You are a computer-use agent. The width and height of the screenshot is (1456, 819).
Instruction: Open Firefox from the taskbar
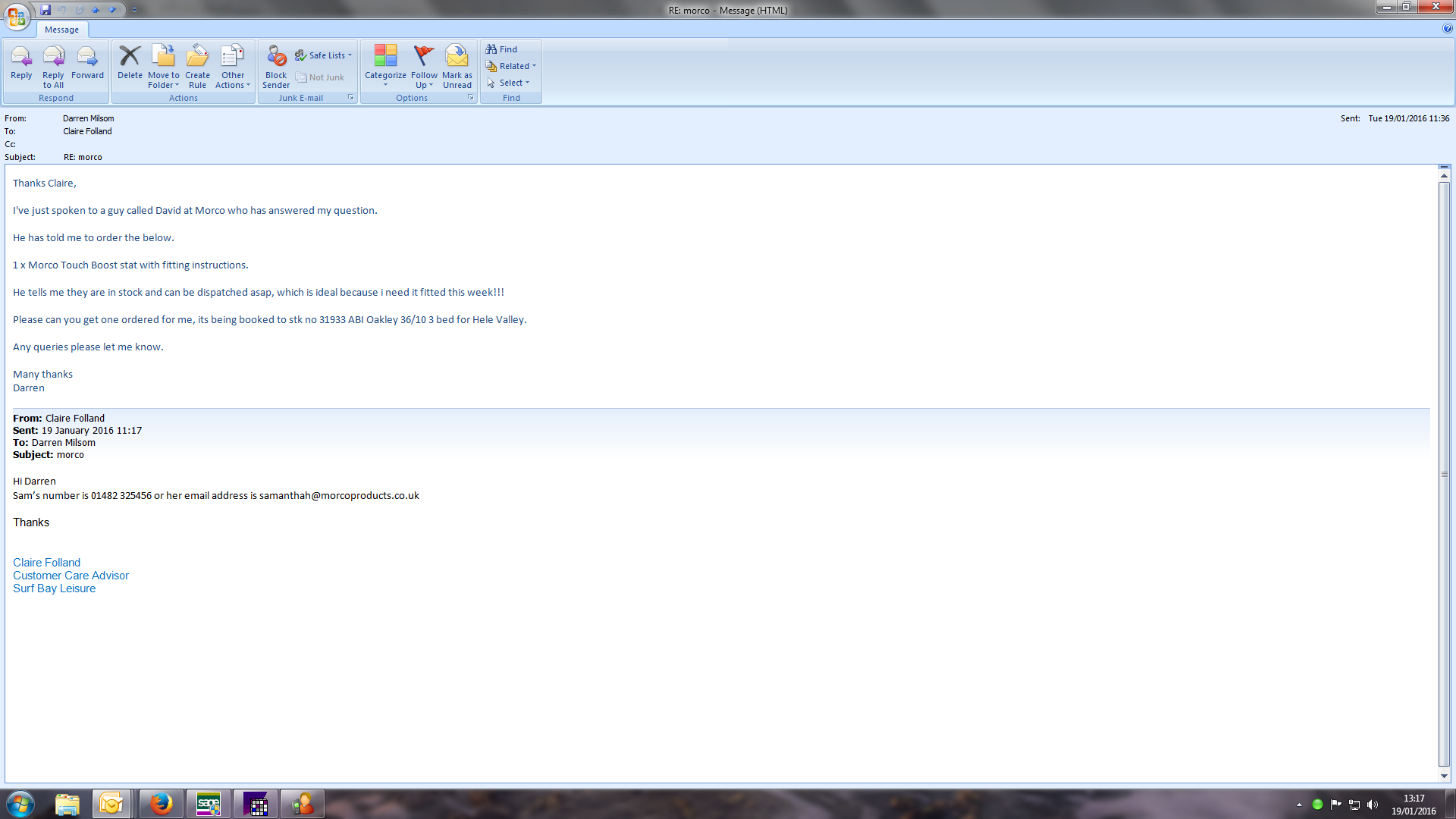click(161, 804)
